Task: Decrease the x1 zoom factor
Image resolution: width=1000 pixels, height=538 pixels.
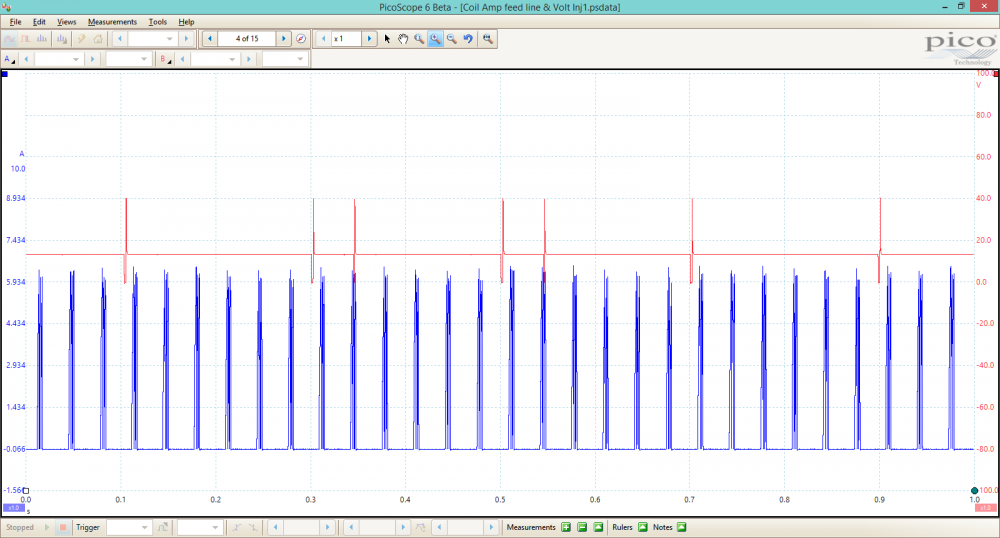Action: tap(323, 39)
